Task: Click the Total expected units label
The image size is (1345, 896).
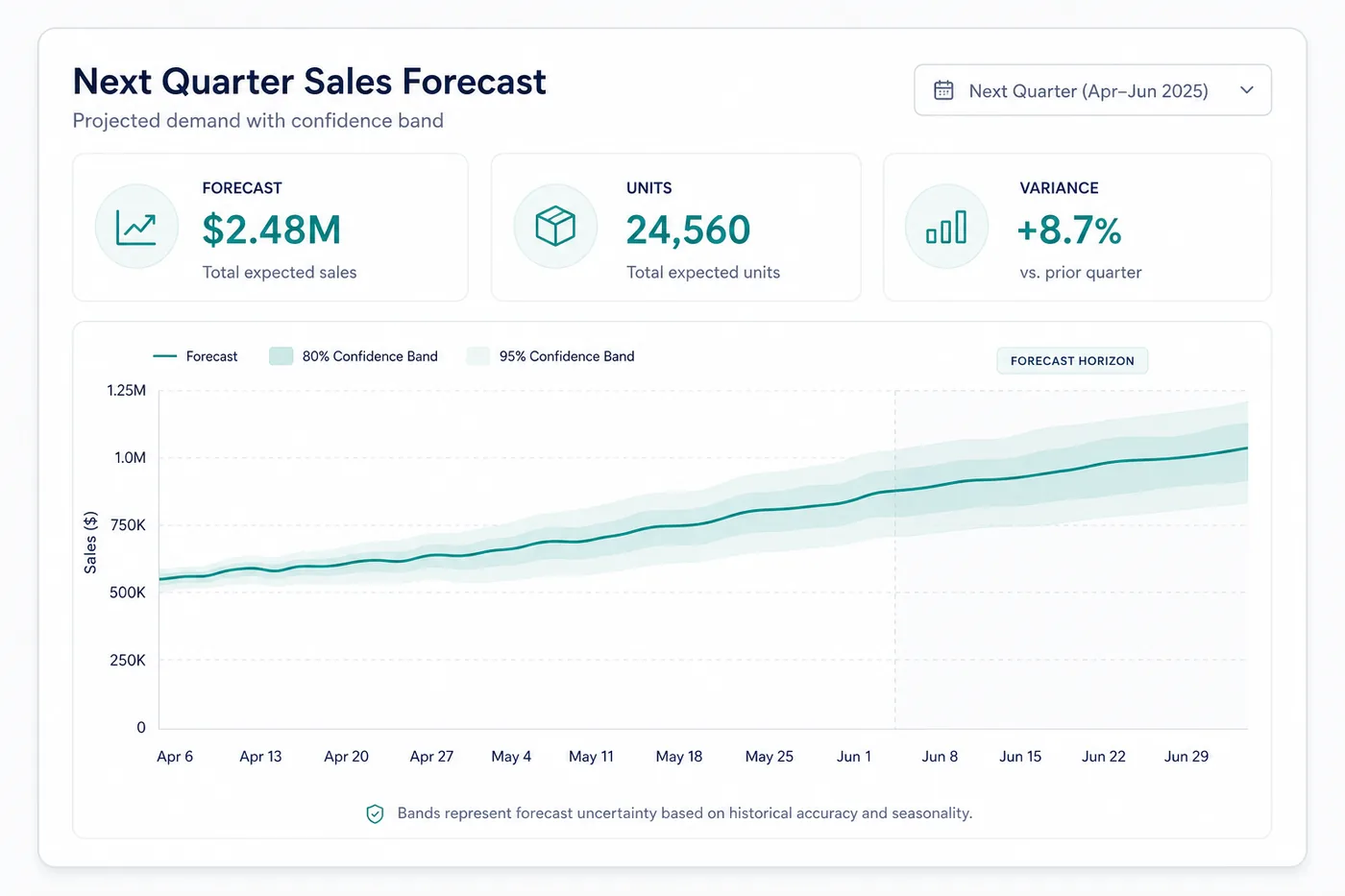Action: pyautogui.click(x=703, y=273)
